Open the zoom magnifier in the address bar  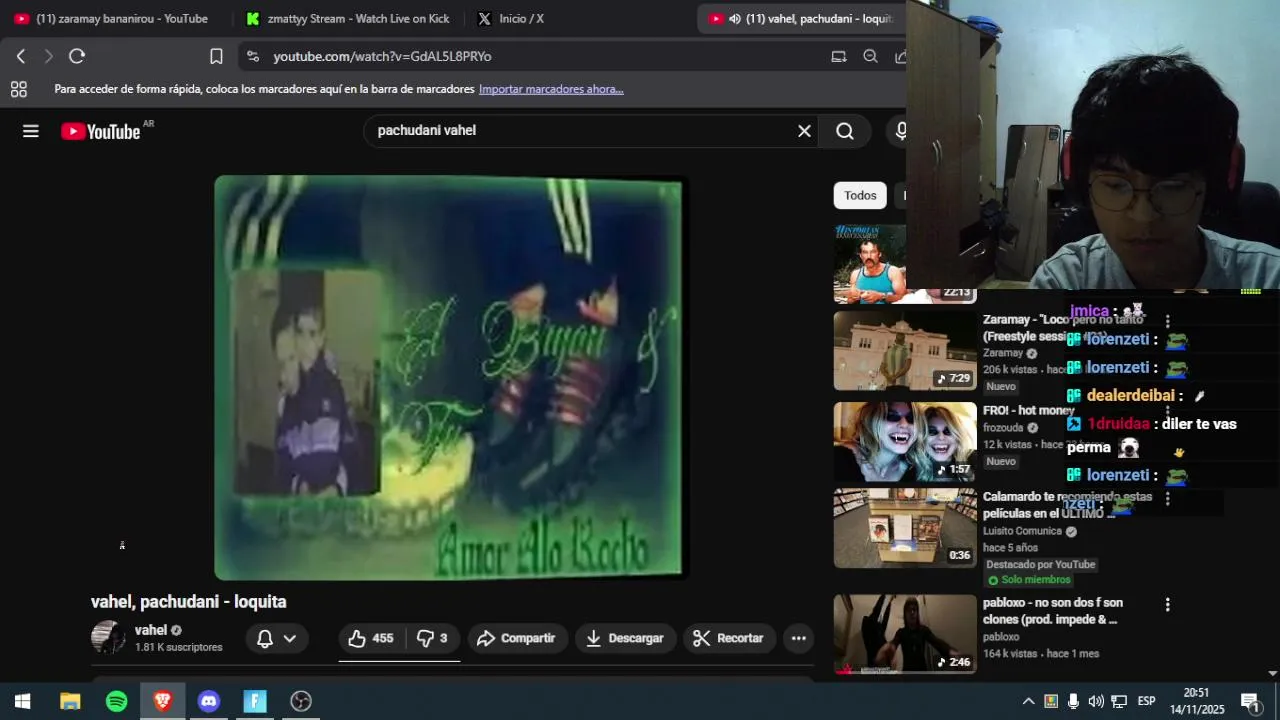(870, 56)
